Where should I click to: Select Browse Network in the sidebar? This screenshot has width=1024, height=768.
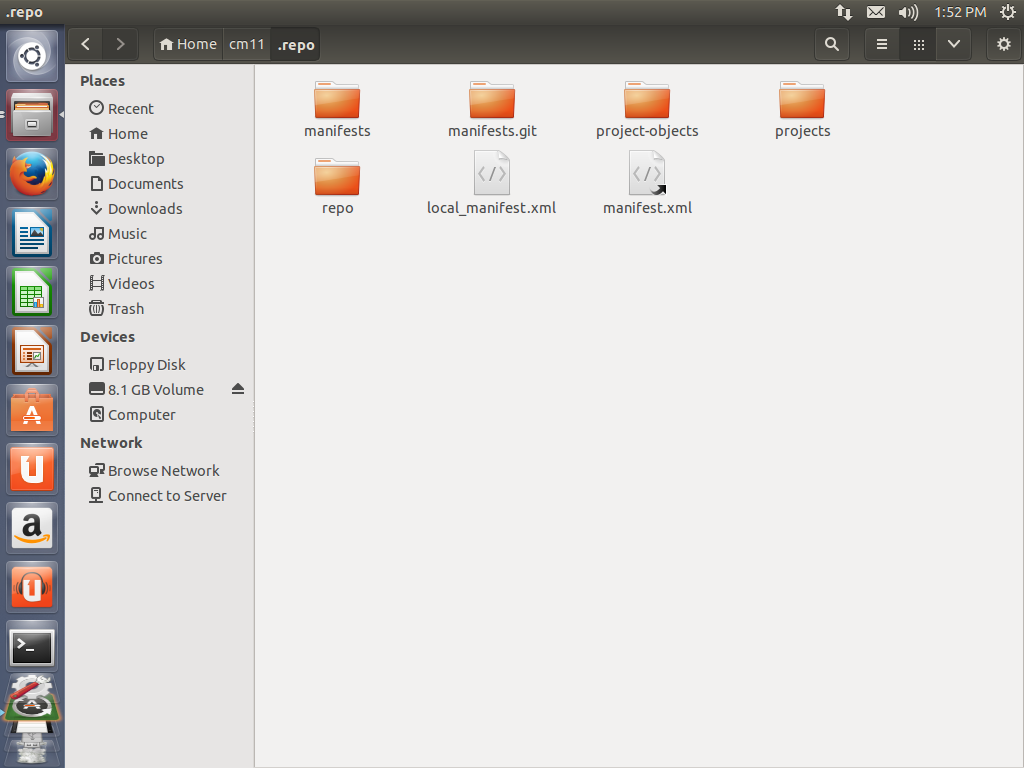[160, 471]
